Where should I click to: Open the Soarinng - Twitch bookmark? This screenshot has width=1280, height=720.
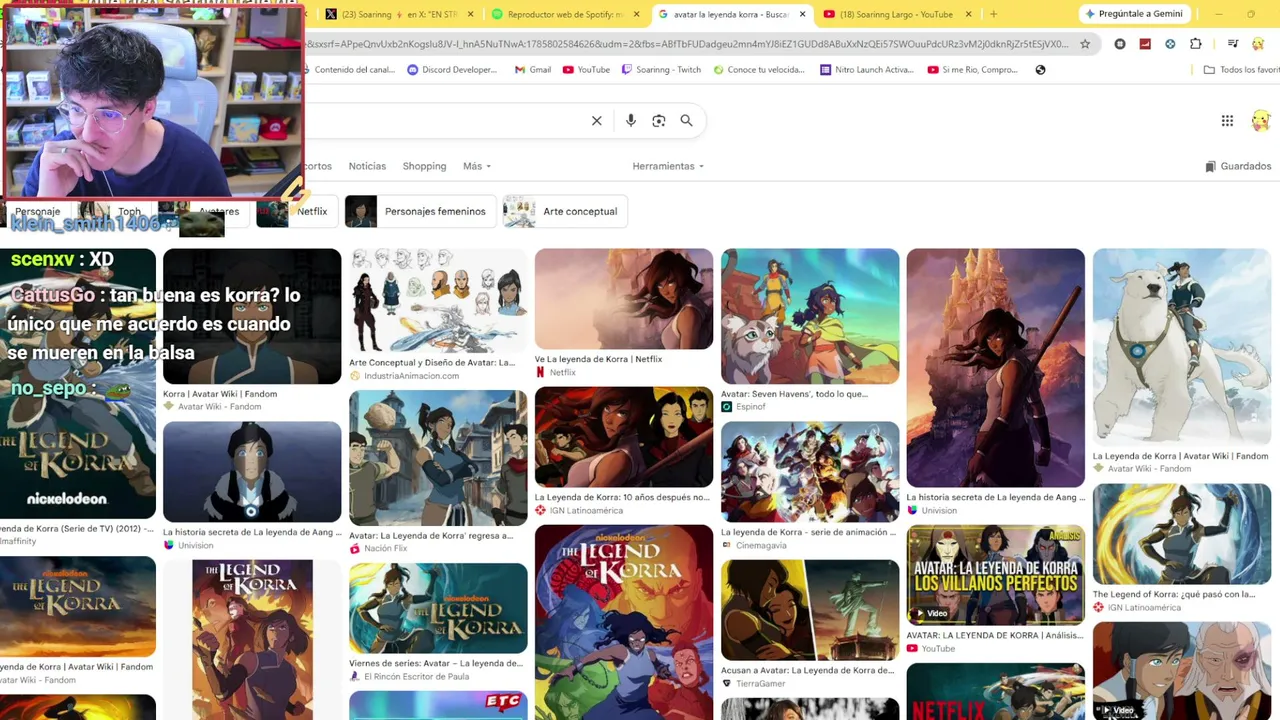(x=661, y=70)
